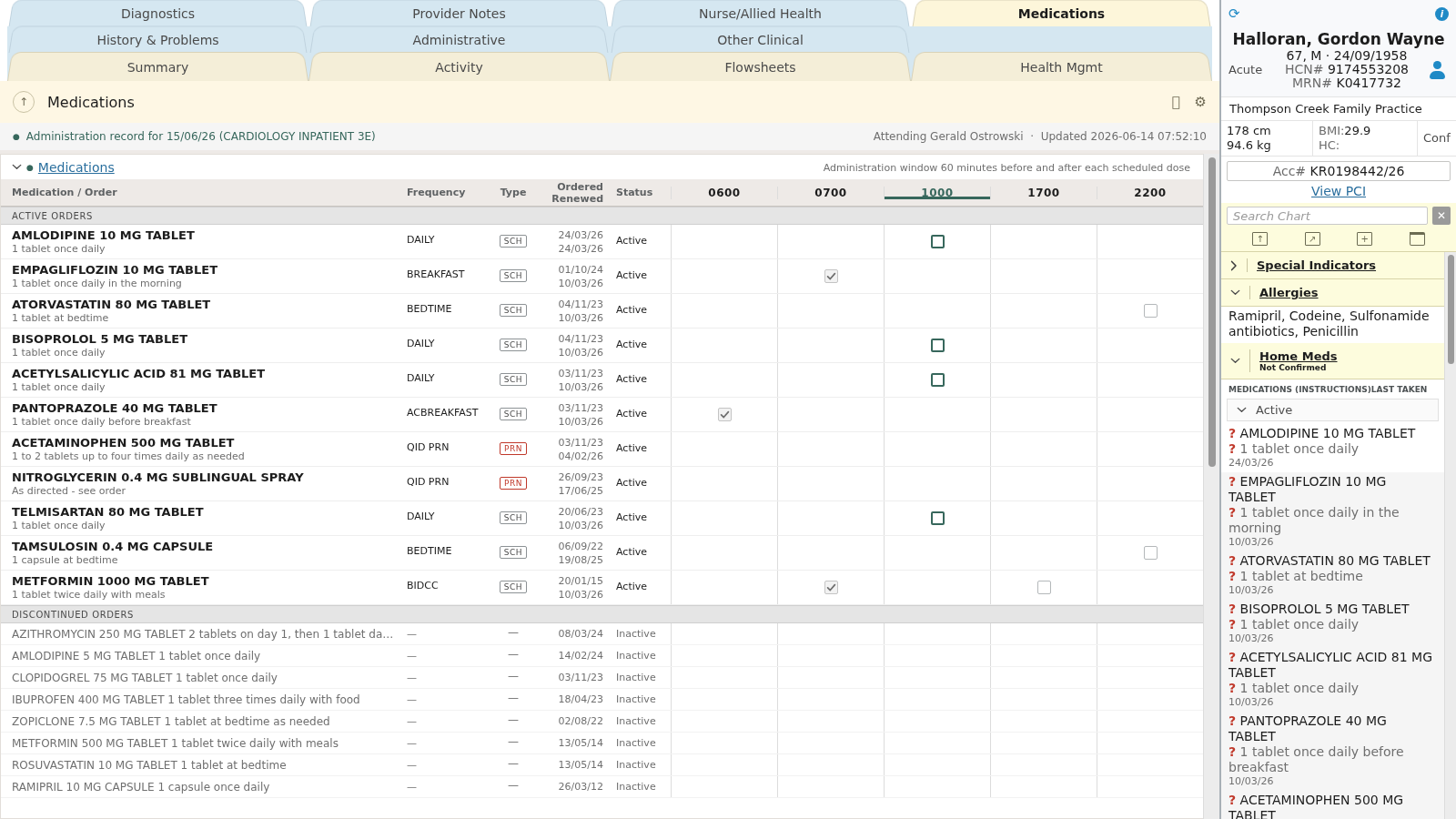Click the SCH badge on the Metformin 1000 mg row

pos(513,587)
